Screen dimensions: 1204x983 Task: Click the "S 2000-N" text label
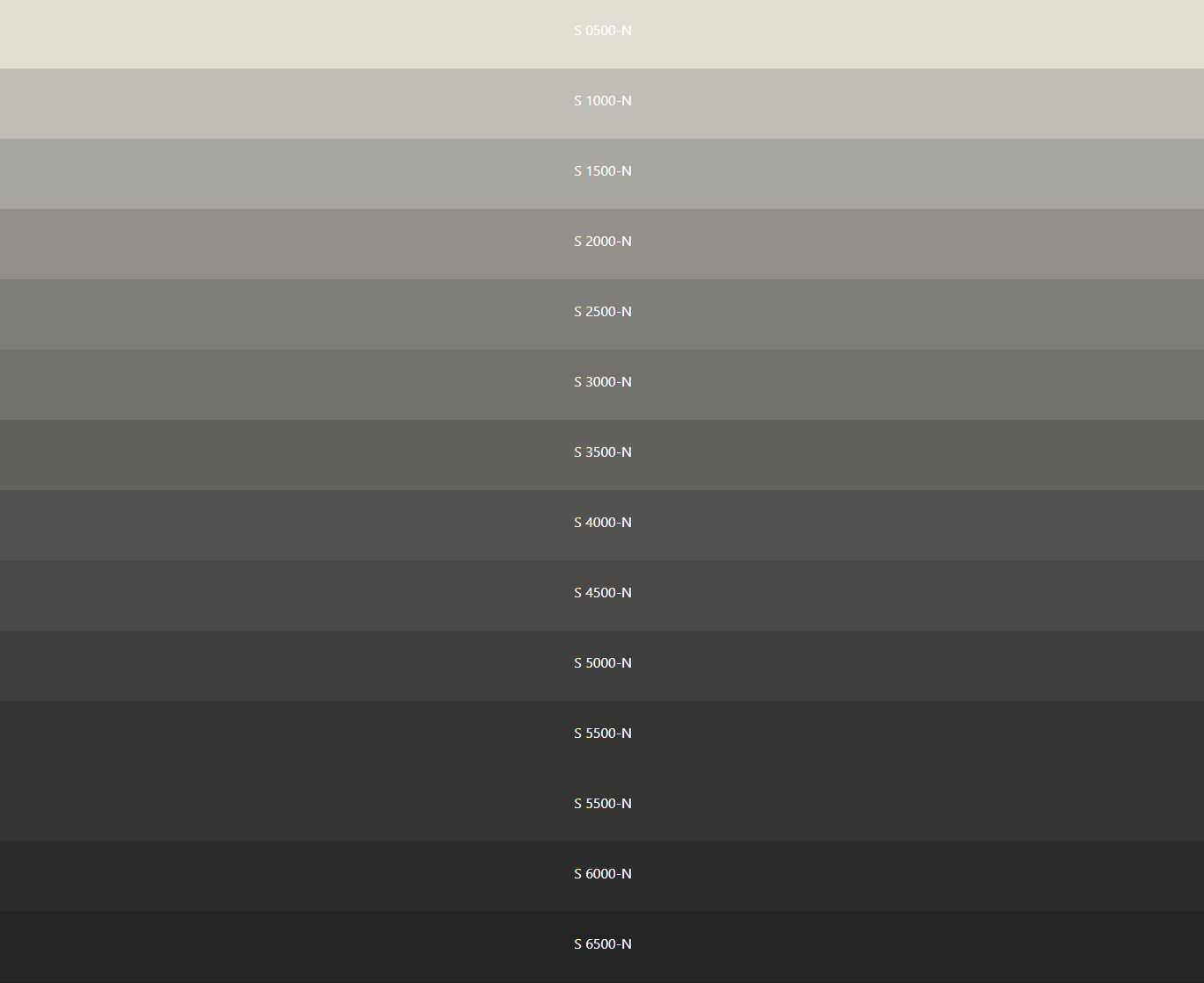point(602,242)
